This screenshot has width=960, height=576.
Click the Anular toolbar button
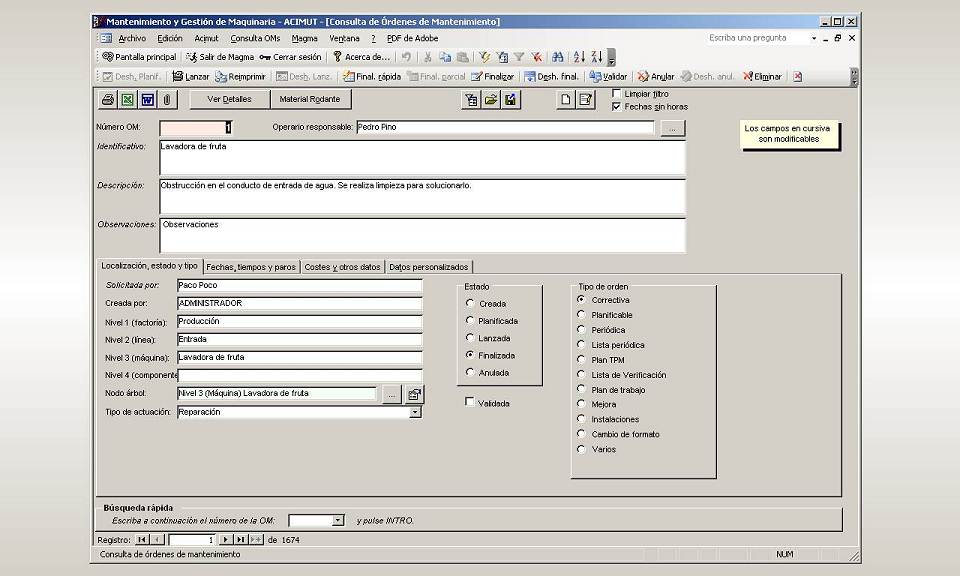pyautogui.click(x=656, y=77)
